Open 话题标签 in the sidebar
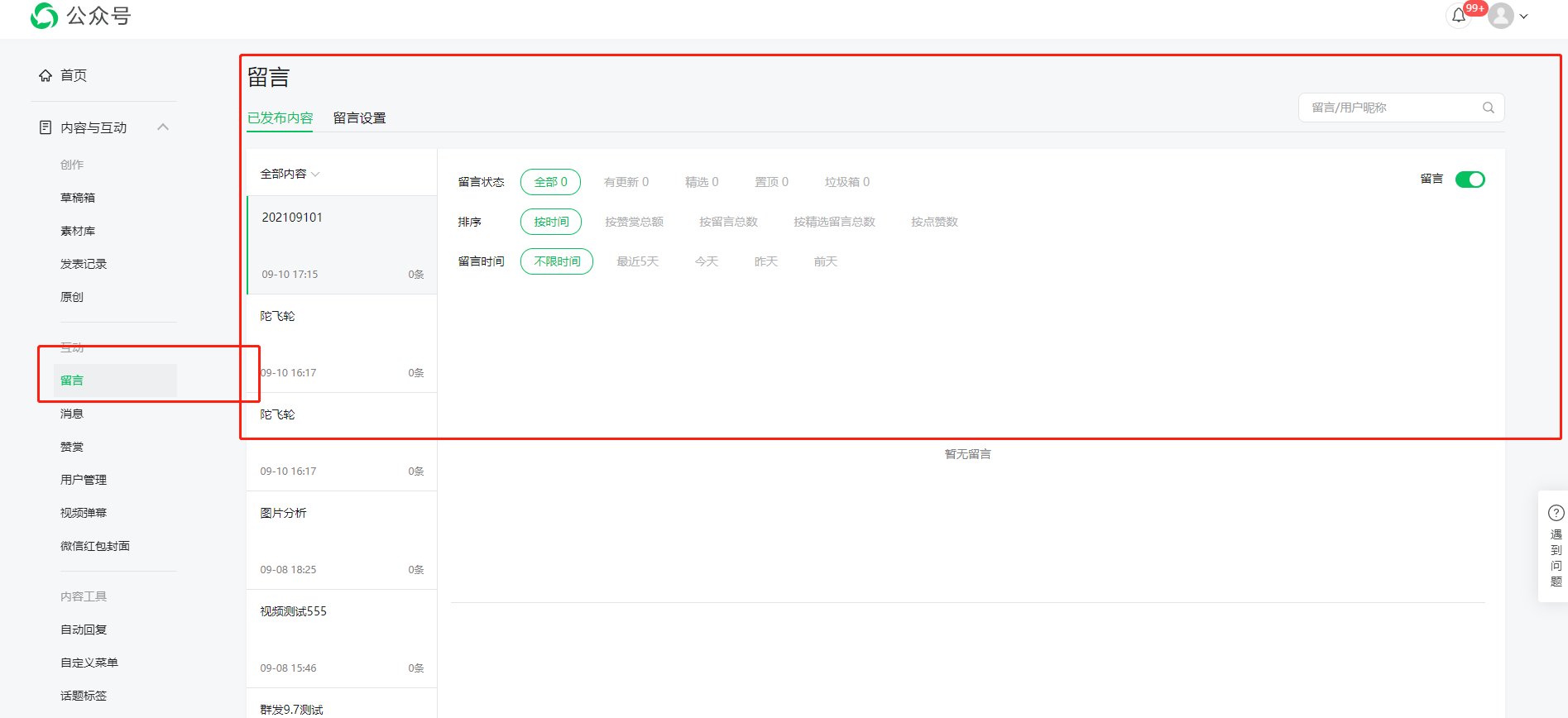Viewport: 1568px width, 718px height. click(84, 696)
